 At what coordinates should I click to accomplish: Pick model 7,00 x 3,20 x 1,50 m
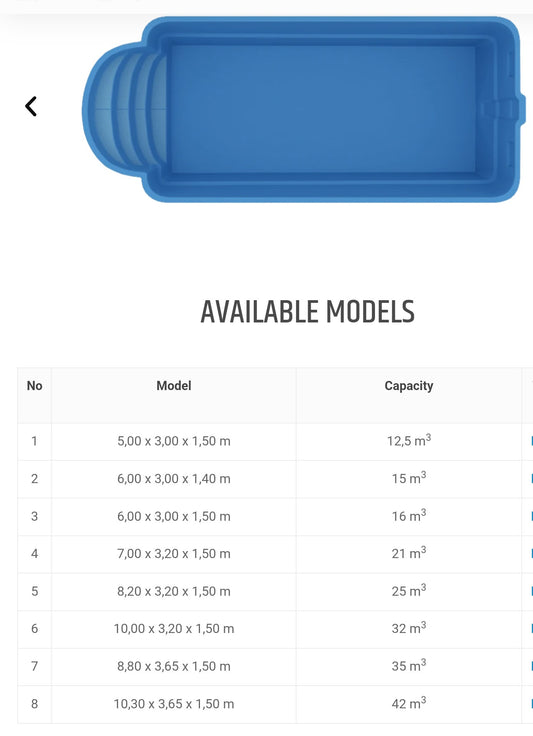click(174, 554)
